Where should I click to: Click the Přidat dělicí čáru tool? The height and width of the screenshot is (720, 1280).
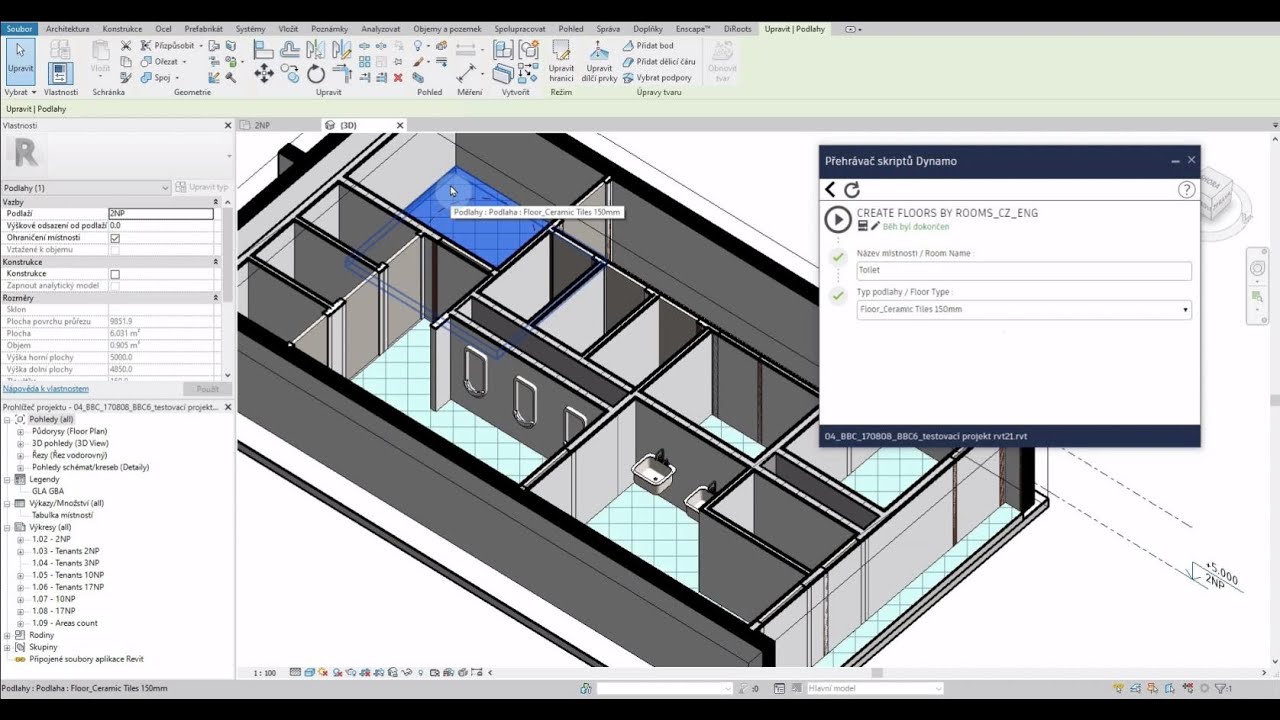[659, 61]
